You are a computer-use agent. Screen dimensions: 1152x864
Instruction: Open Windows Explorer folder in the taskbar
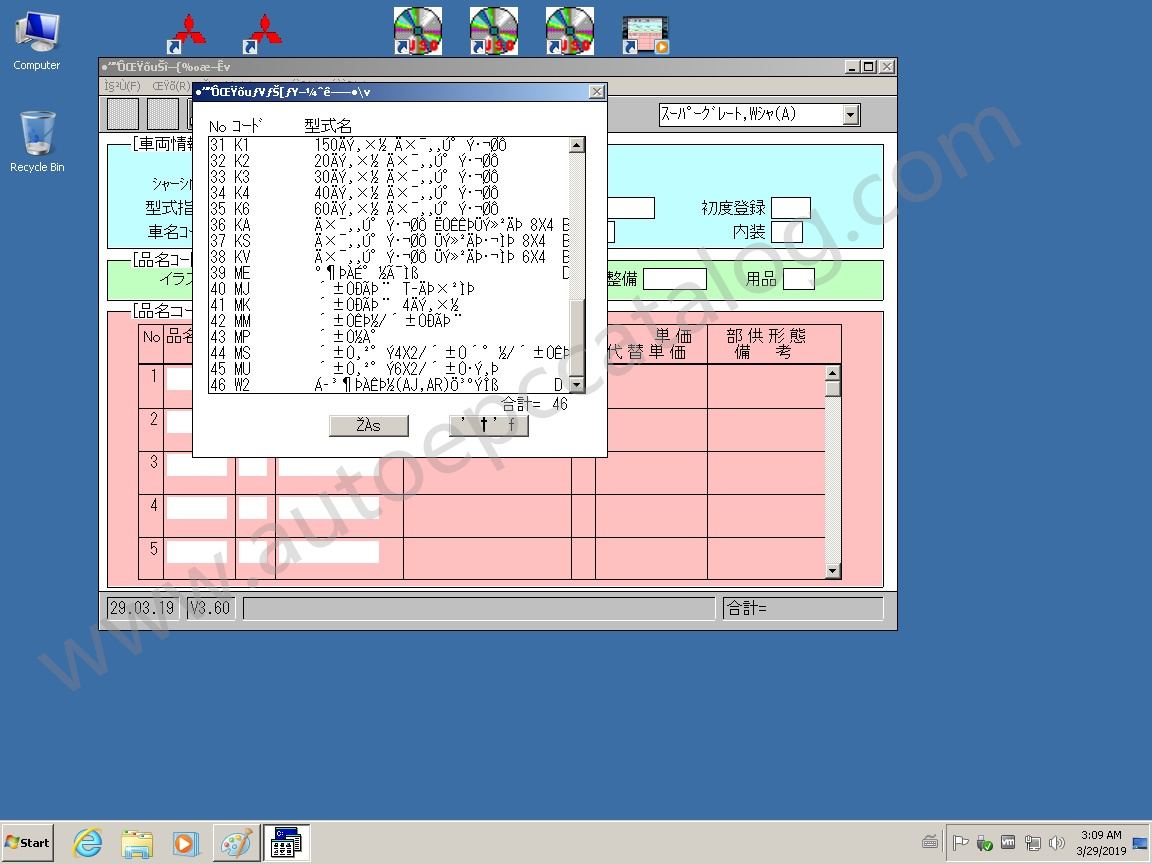coord(137,843)
